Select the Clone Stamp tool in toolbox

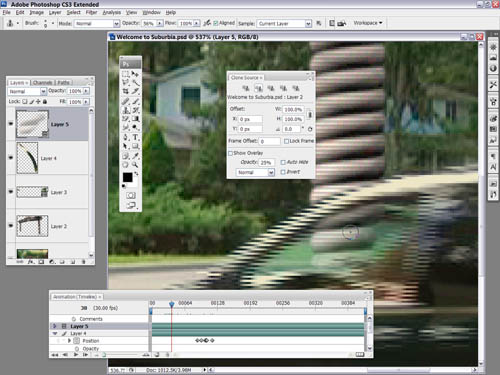click(126, 110)
